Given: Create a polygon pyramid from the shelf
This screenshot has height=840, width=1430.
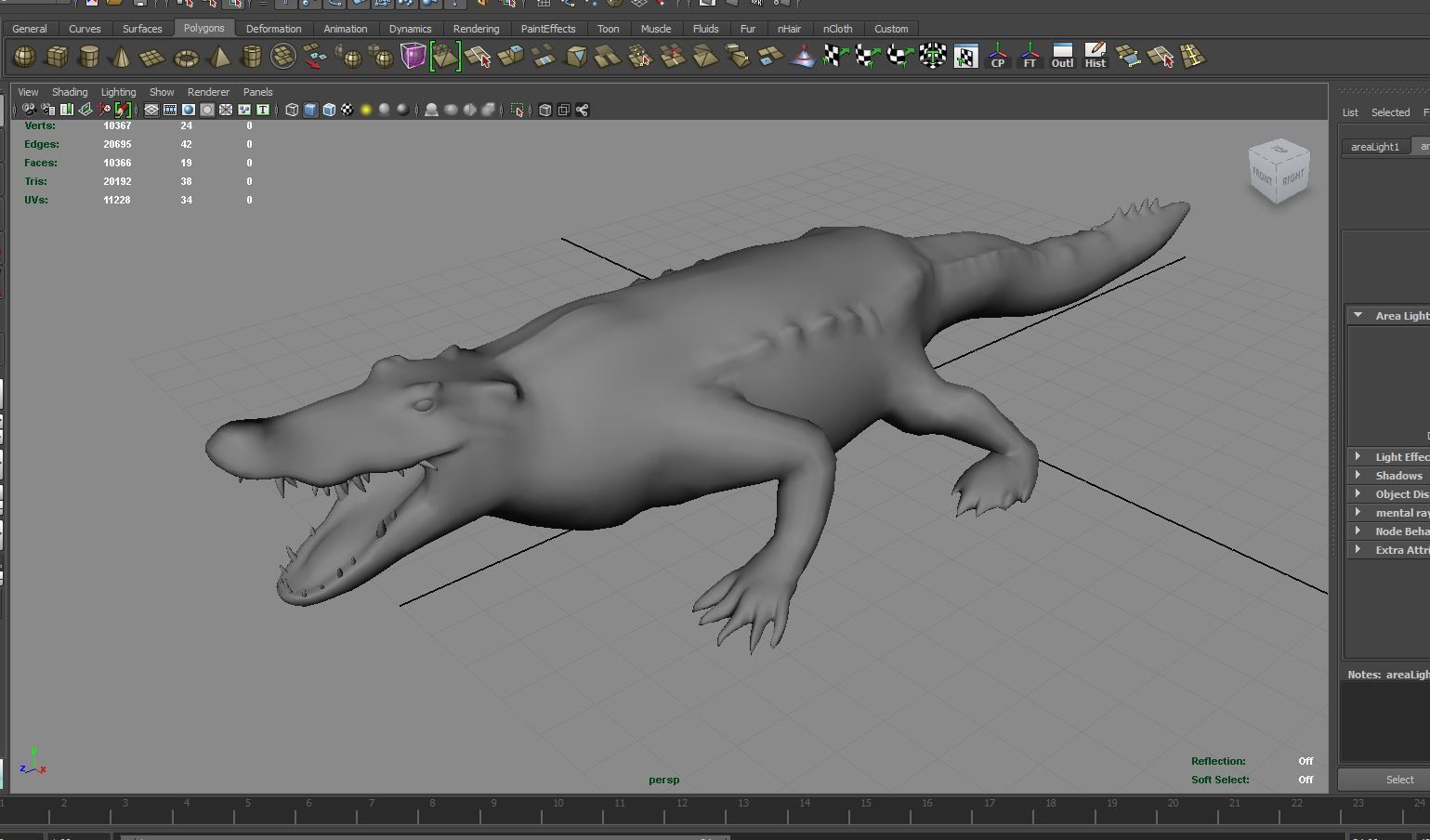Looking at the screenshot, I should click(218, 58).
